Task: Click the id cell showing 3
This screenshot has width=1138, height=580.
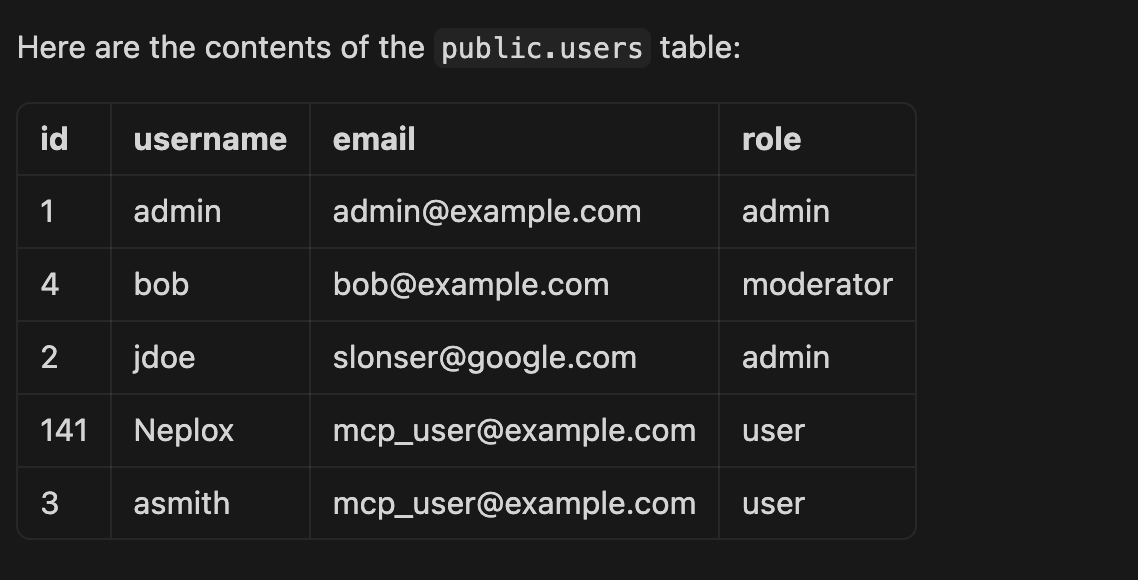Action: (50, 504)
